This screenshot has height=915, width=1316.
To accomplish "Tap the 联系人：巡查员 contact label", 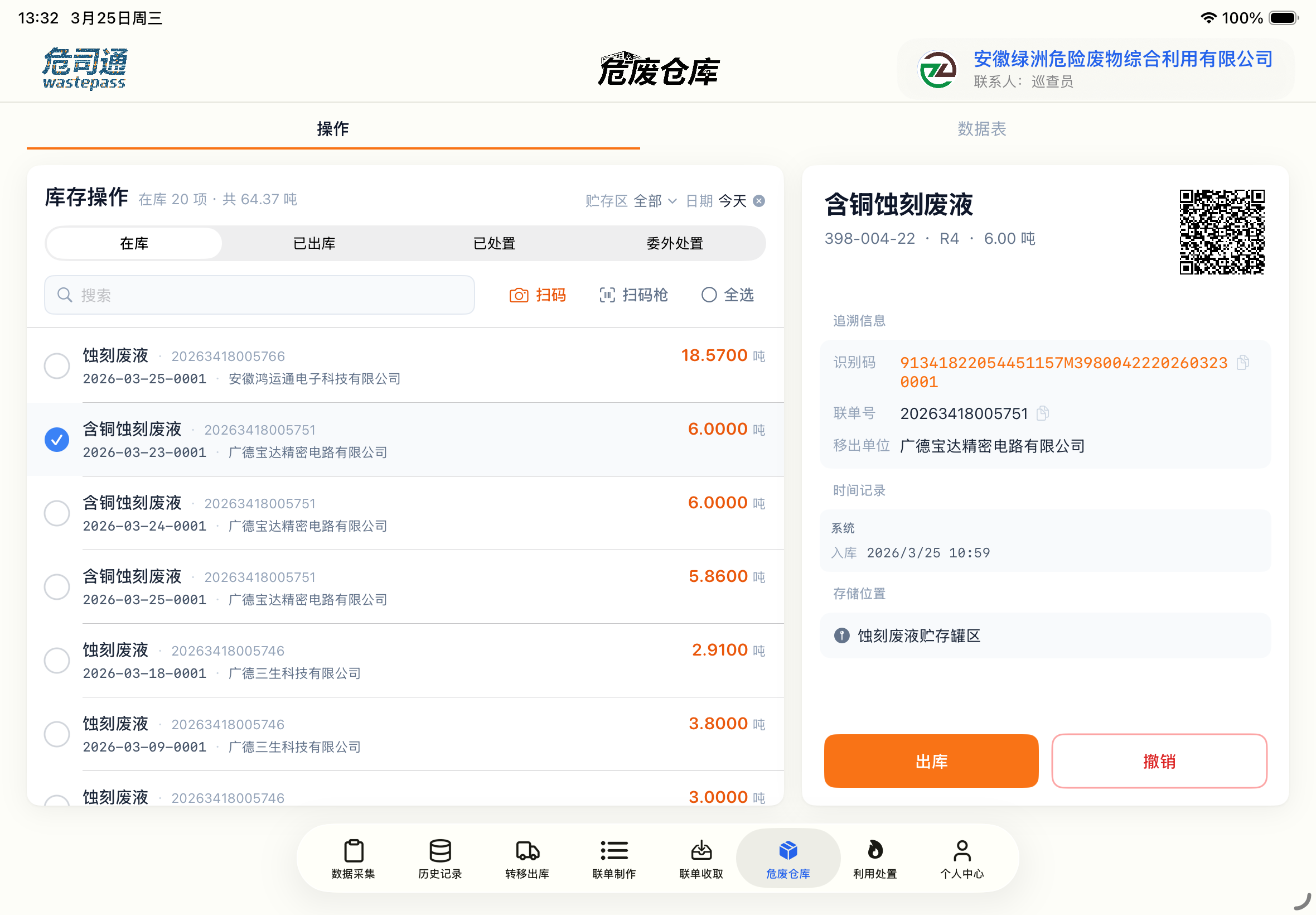I will click(1023, 81).
